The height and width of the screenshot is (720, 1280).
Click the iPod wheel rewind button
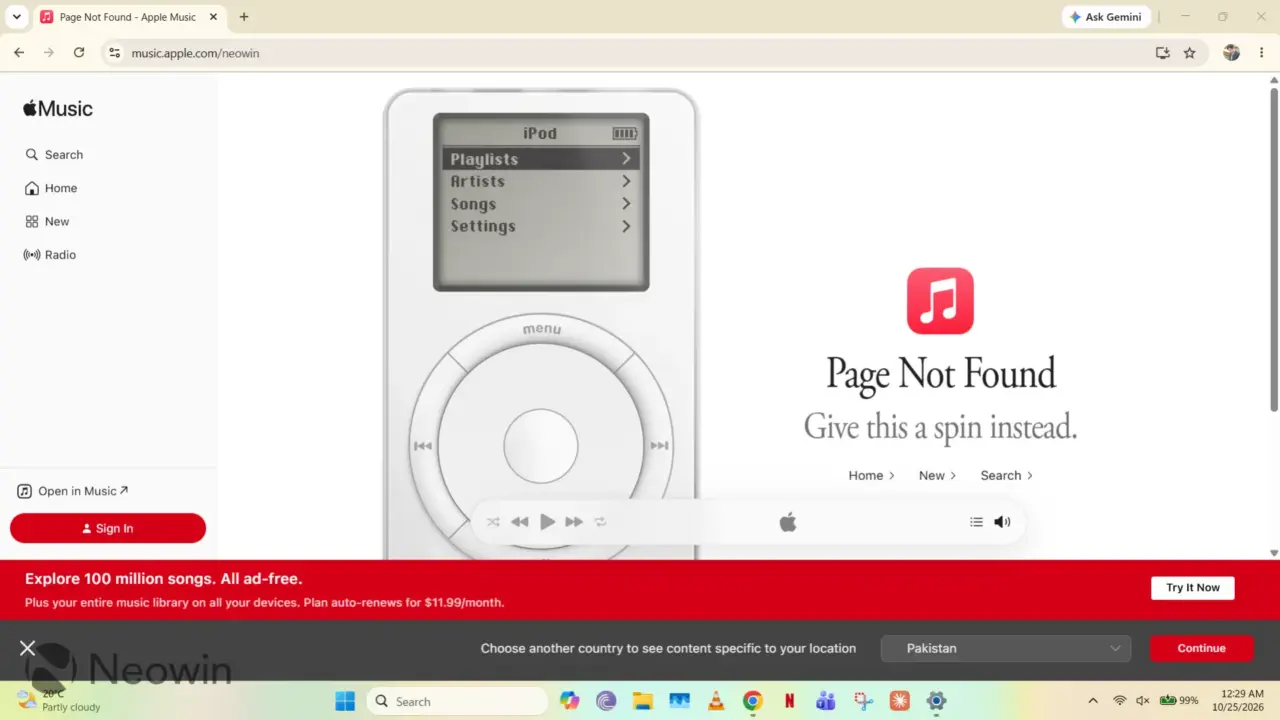423,446
